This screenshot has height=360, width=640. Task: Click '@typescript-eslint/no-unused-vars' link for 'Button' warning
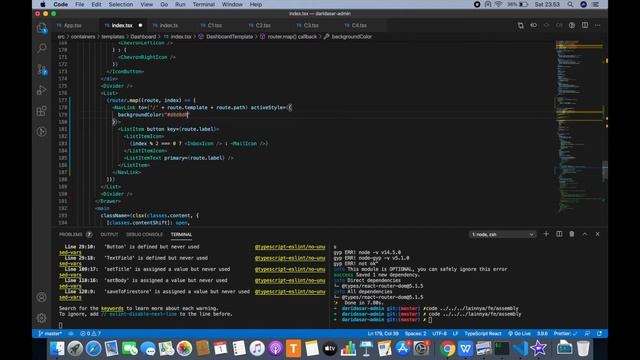click(290, 247)
